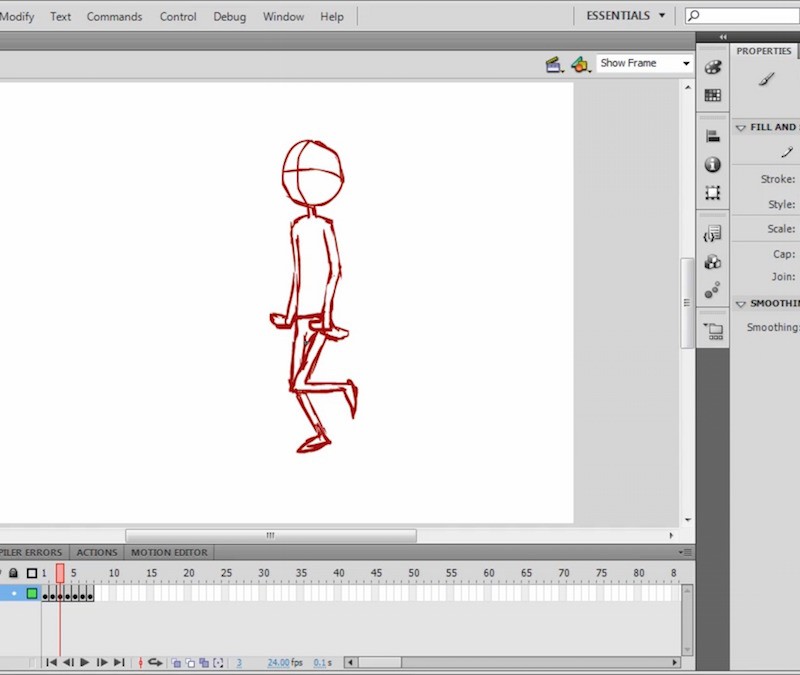Open the Transform panel icon
Viewport: 800px width, 675px height.
(712, 192)
